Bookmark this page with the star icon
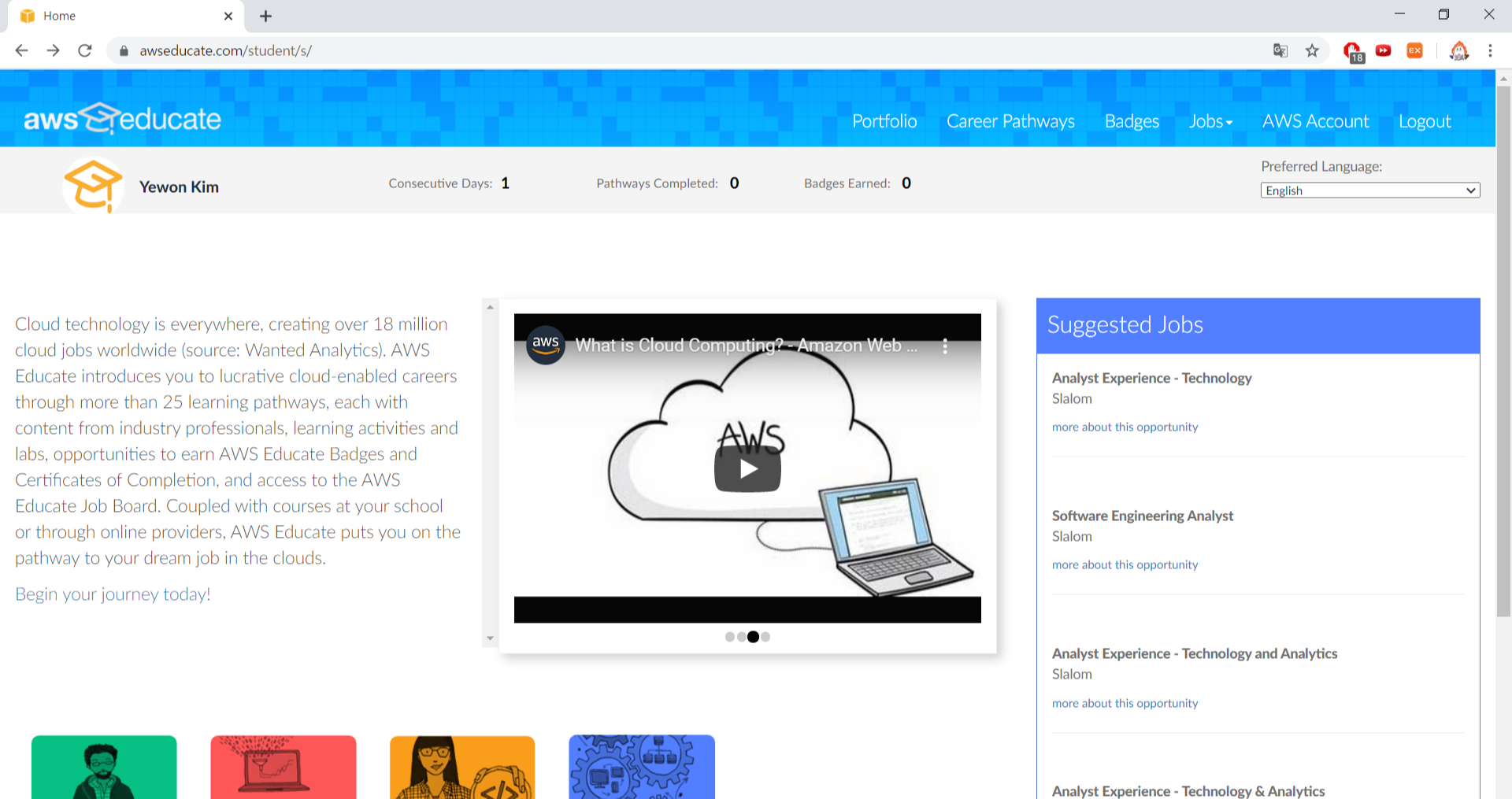The width and height of the screenshot is (1512, 799). (1312, 50)
